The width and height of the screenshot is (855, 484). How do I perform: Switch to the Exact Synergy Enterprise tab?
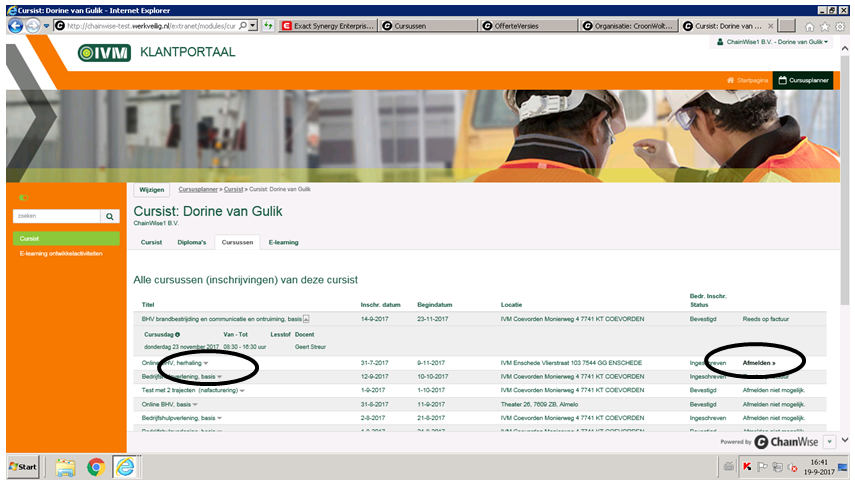pos(328,26)
